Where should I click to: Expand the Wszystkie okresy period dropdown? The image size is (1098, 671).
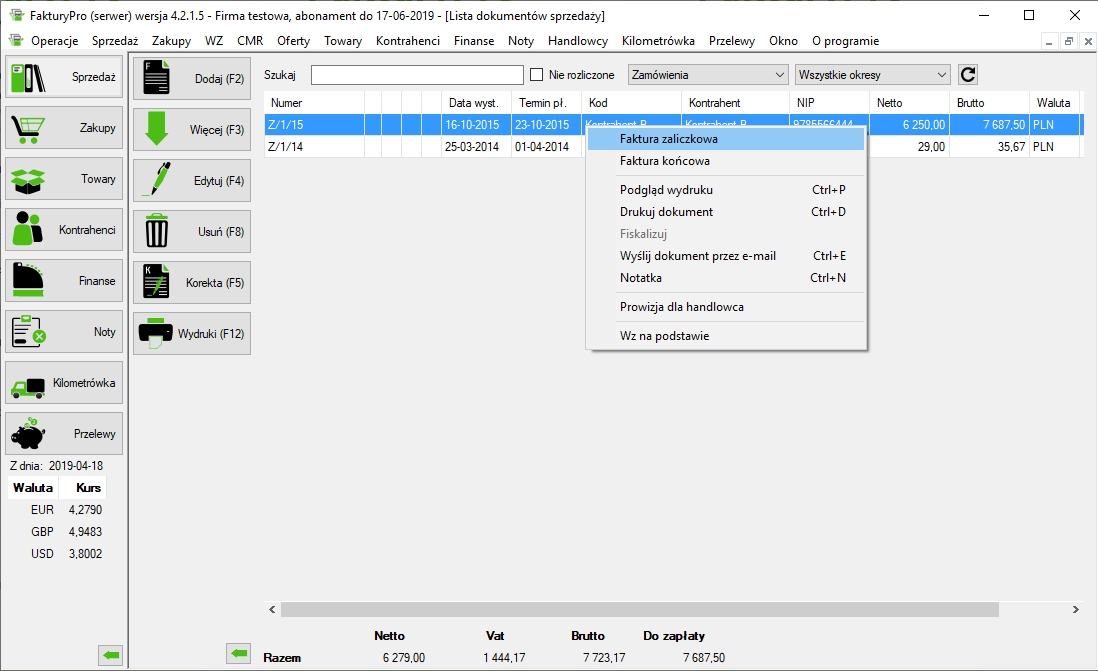873,75
